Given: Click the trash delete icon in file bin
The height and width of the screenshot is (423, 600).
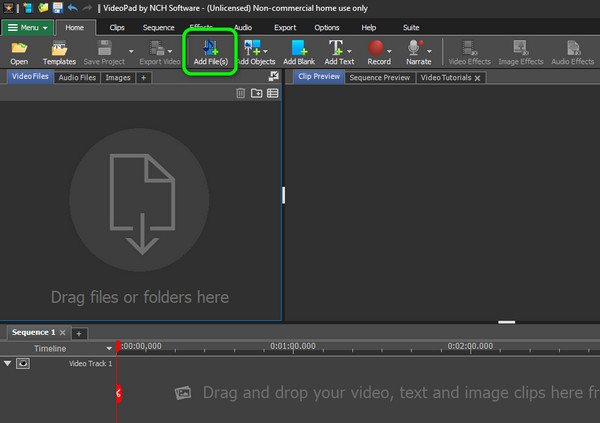Looking at the screenshot, I should 240,93.
